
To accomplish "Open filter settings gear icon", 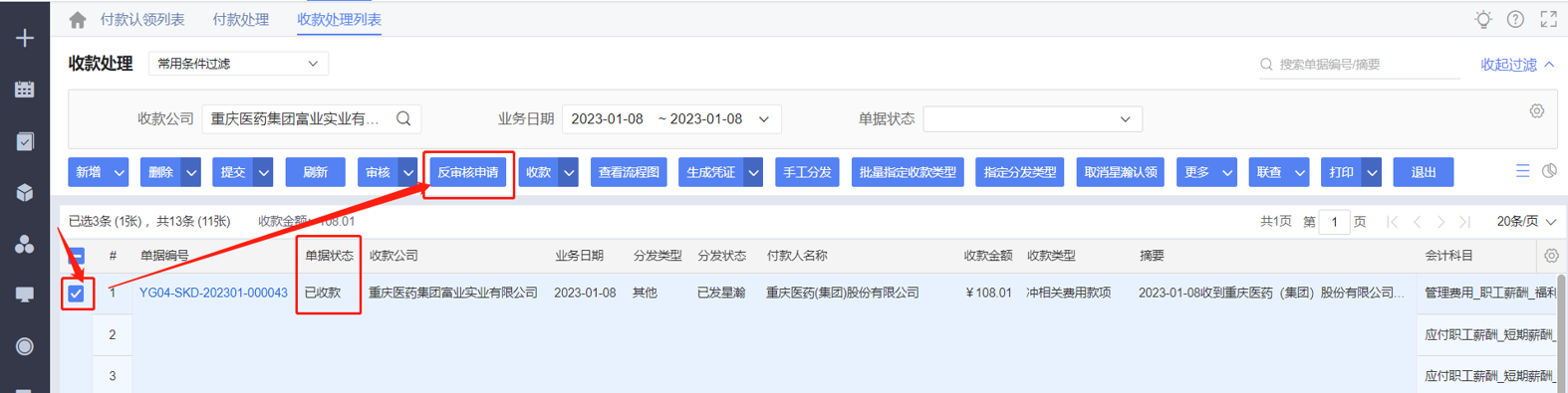I will pyautogui.click(x=1537, y=111).
